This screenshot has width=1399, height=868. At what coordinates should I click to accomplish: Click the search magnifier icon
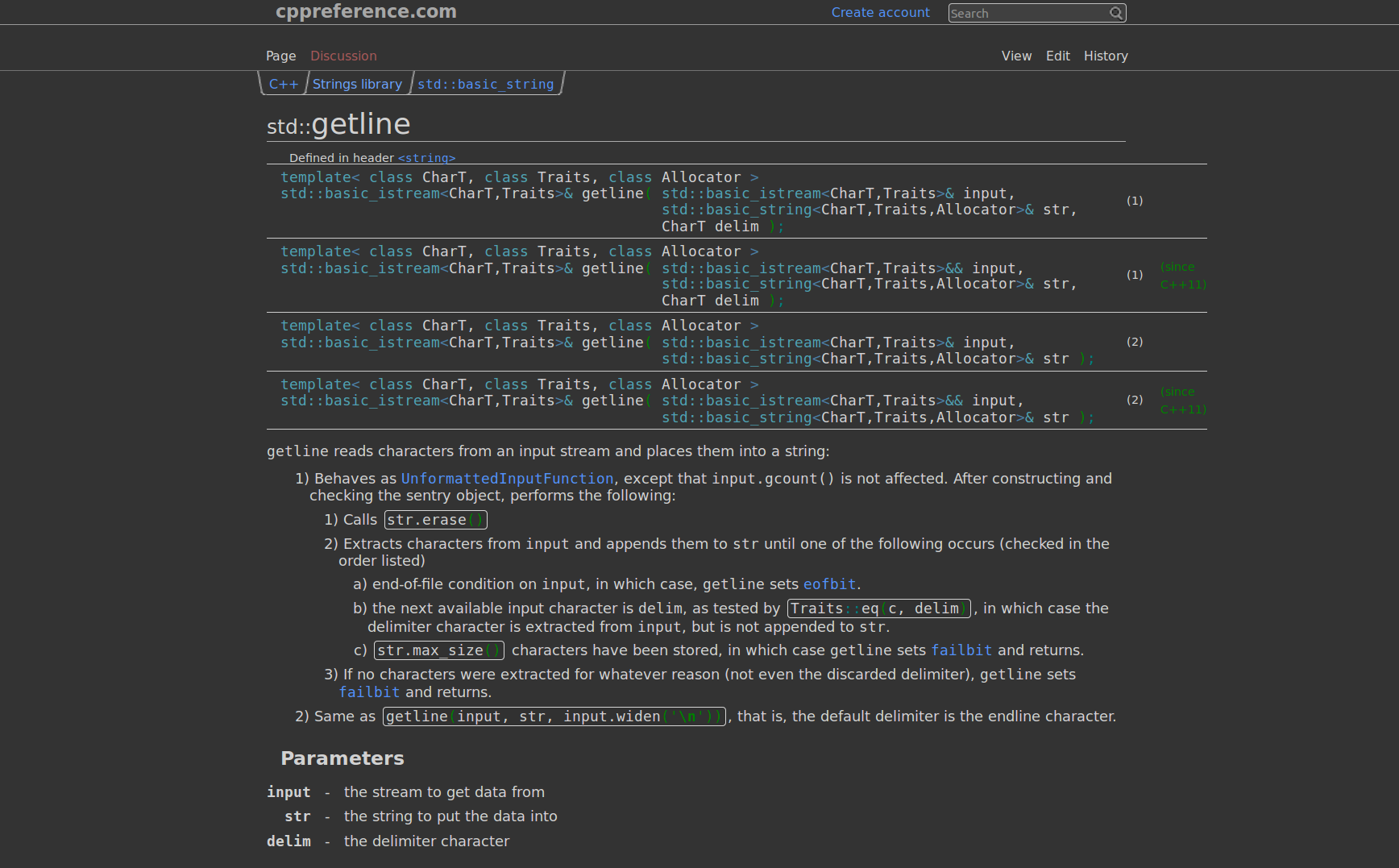click(x=1117, y=13)
